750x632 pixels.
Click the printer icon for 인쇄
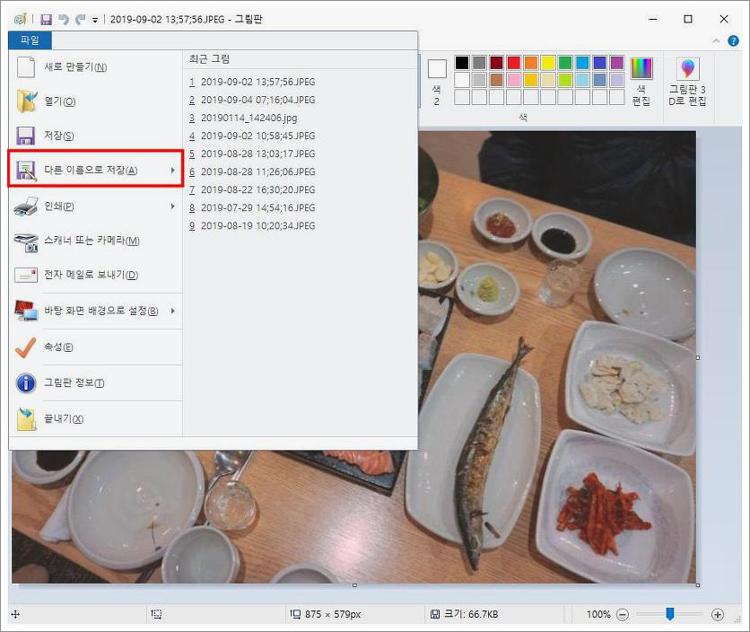[26, 206]
